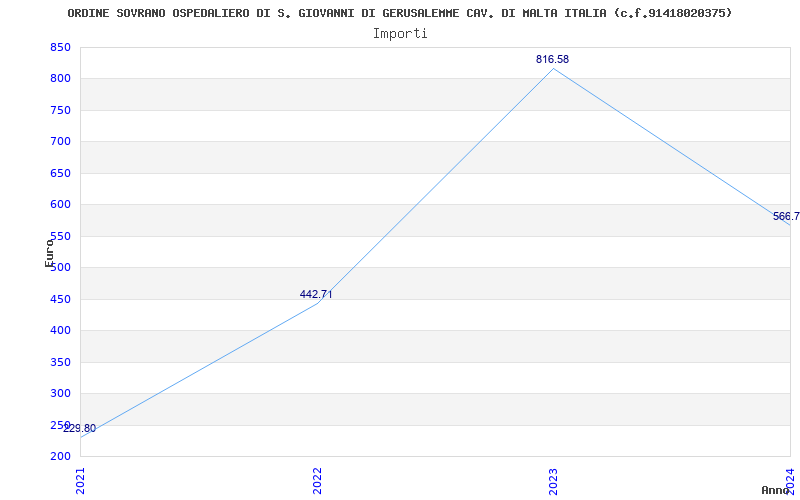Click the 800 y-axis tick label
Image resolution: width=800 pixels, height=500 pixels.
tap(60, 79)
